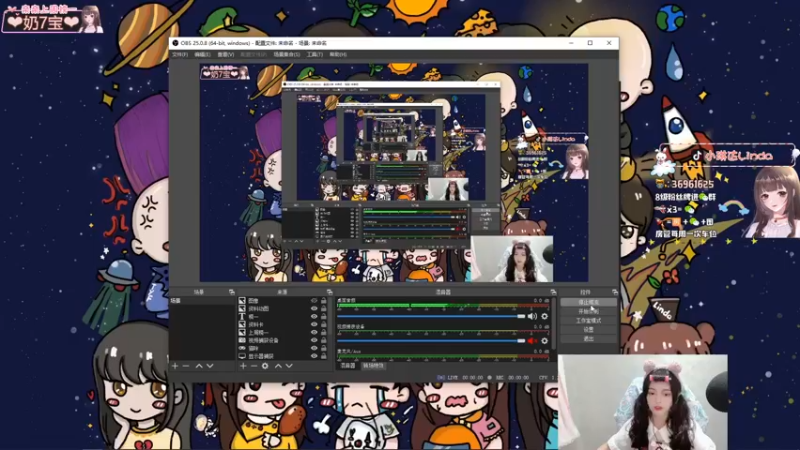800x450 pixels.
Task: Add a new source with the plus icon
Action: click(x=243, y=366)
